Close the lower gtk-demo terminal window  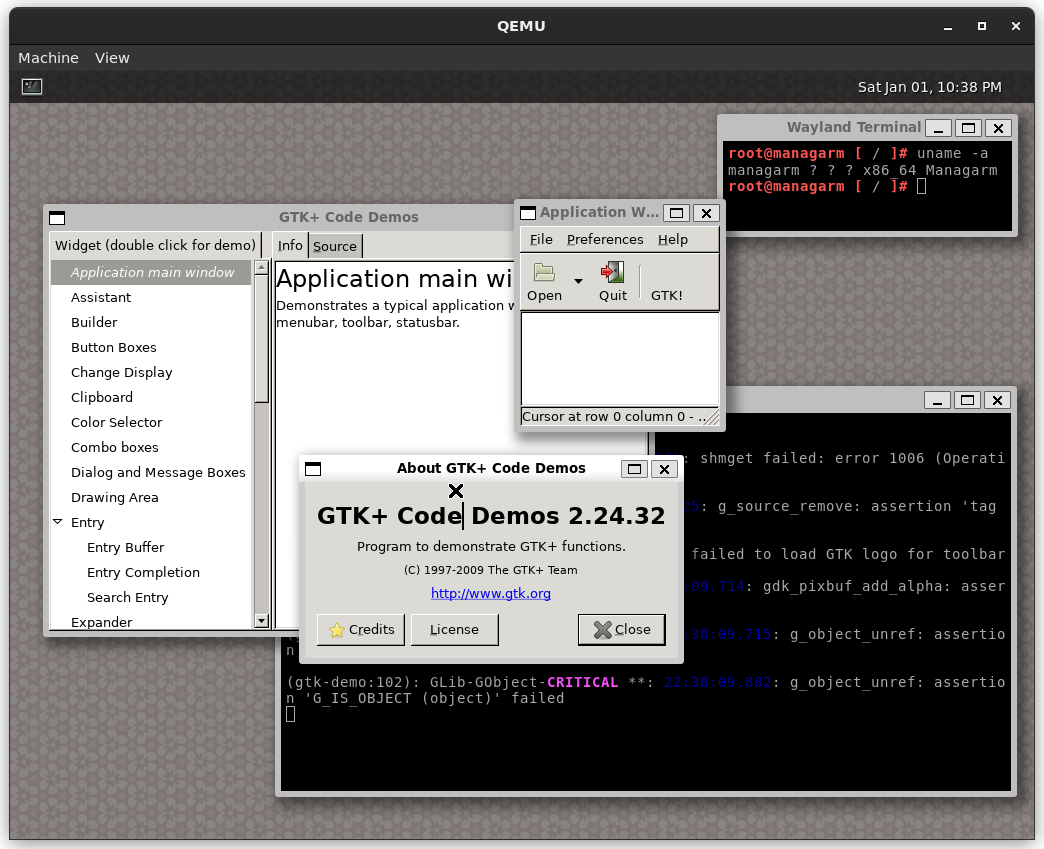[x=997, y=400]
